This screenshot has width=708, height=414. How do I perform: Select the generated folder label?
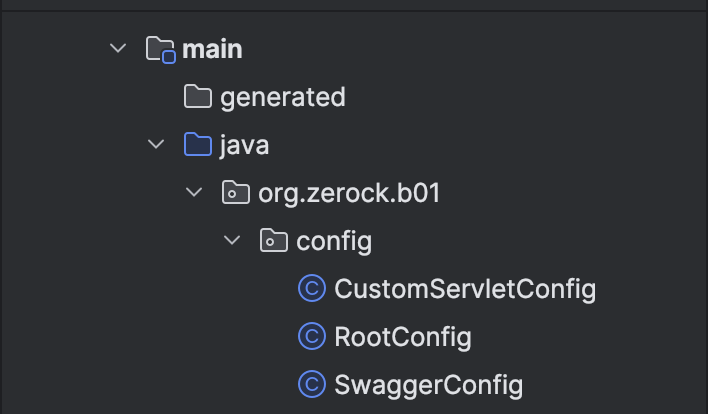coord(282,97)
